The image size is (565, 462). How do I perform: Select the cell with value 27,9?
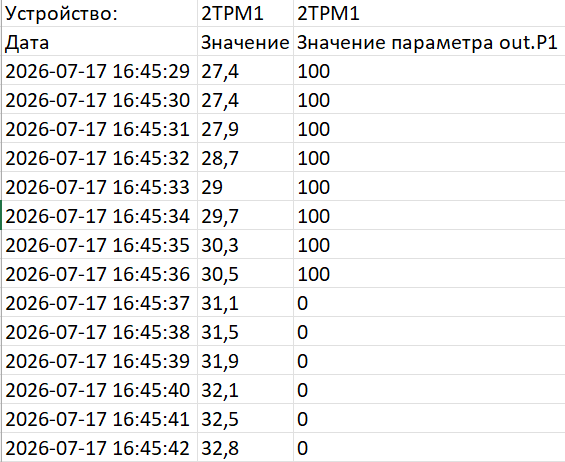coord(245,129)
